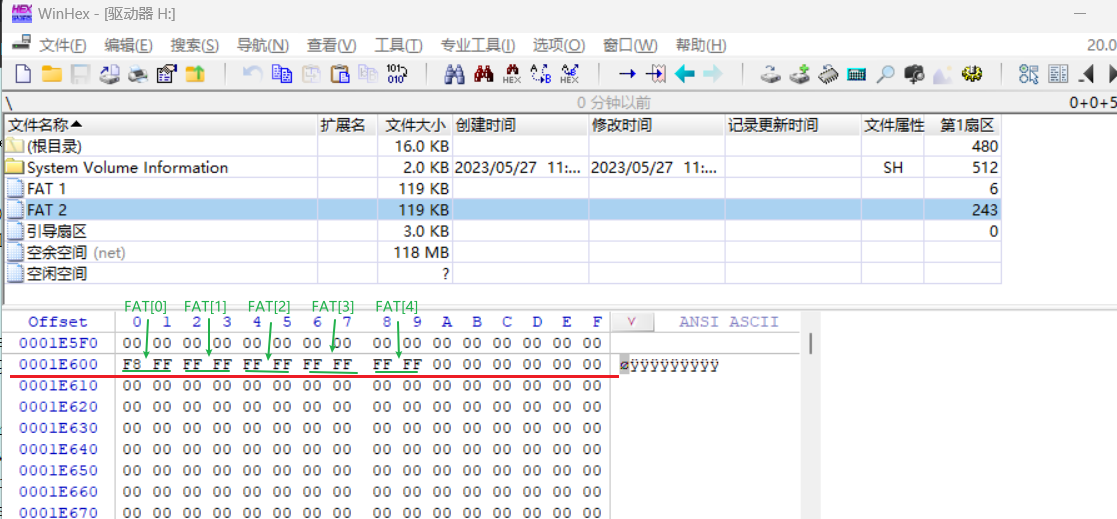Sort by the 文件名称 column header
Image resolution: width=1117 pixels, height=519 pixels.
pyautogui.click(x=160, y=125)
